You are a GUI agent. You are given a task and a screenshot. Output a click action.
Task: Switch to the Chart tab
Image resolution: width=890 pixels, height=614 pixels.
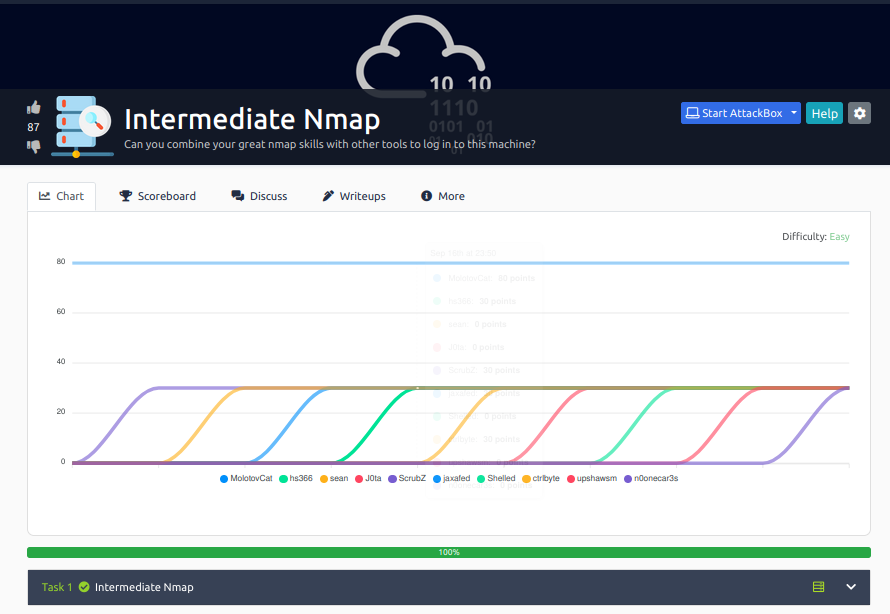60,195
